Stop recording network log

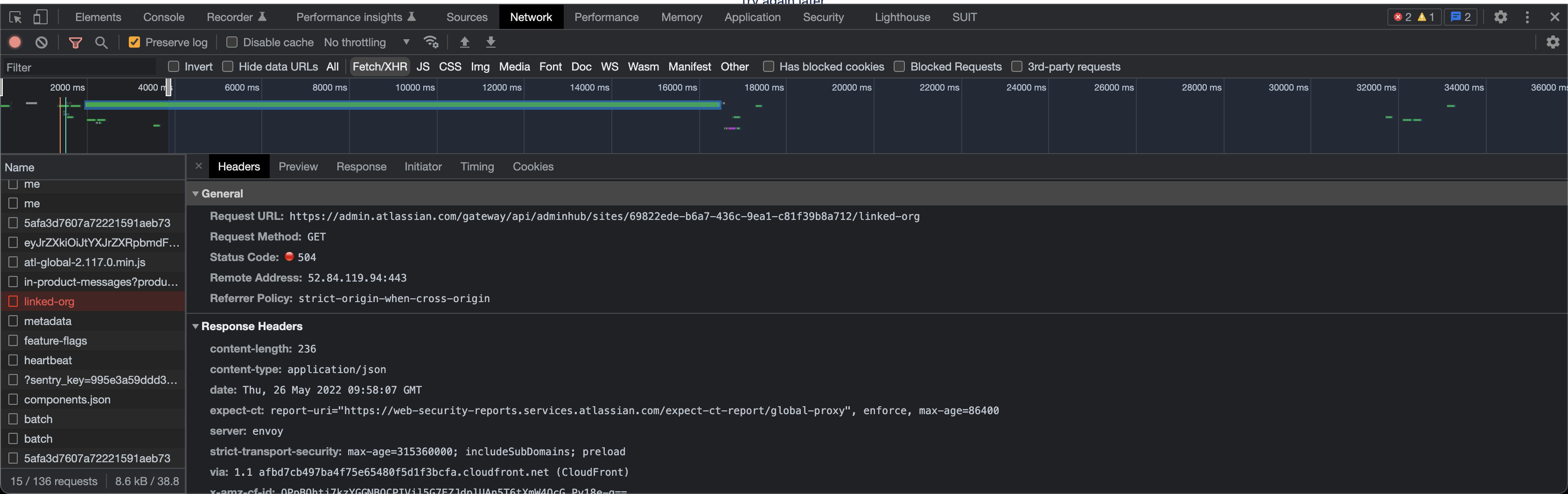[x=15, y=42]
